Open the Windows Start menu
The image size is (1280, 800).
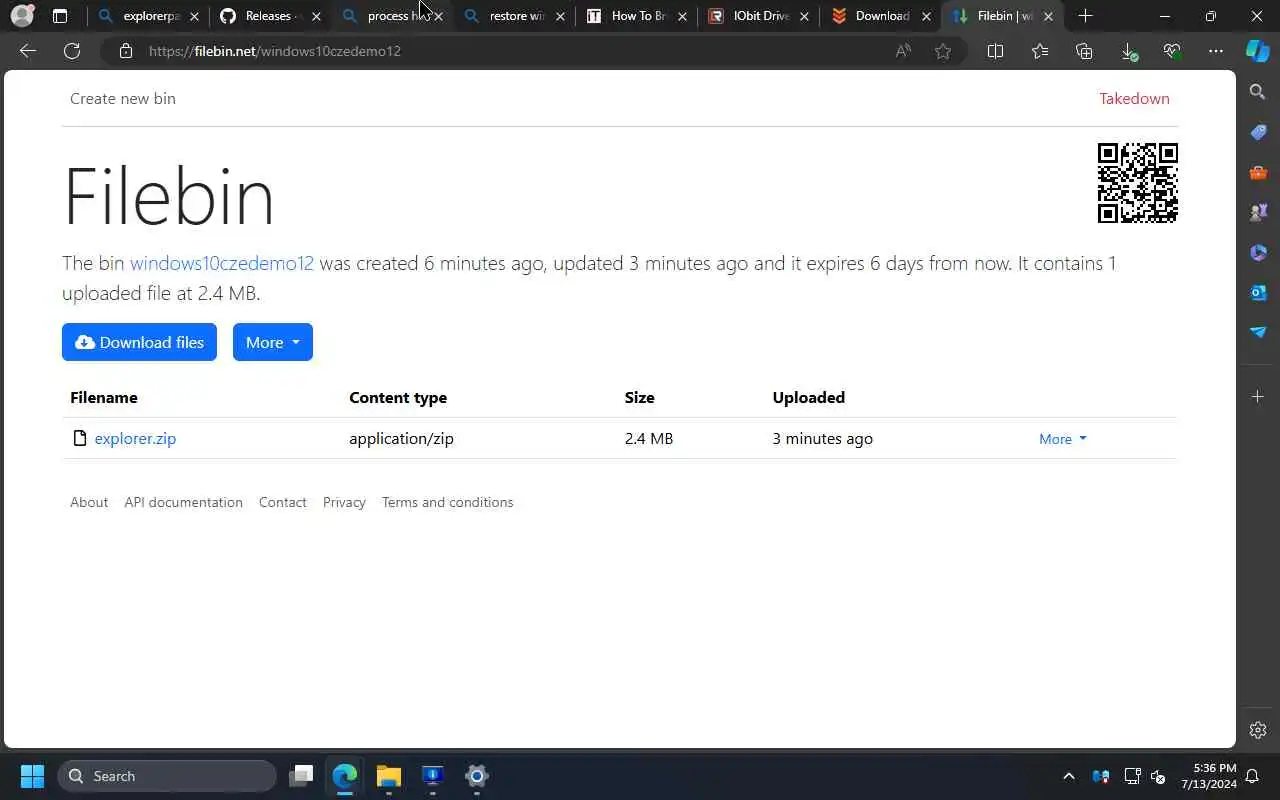(x=32, y=776)
